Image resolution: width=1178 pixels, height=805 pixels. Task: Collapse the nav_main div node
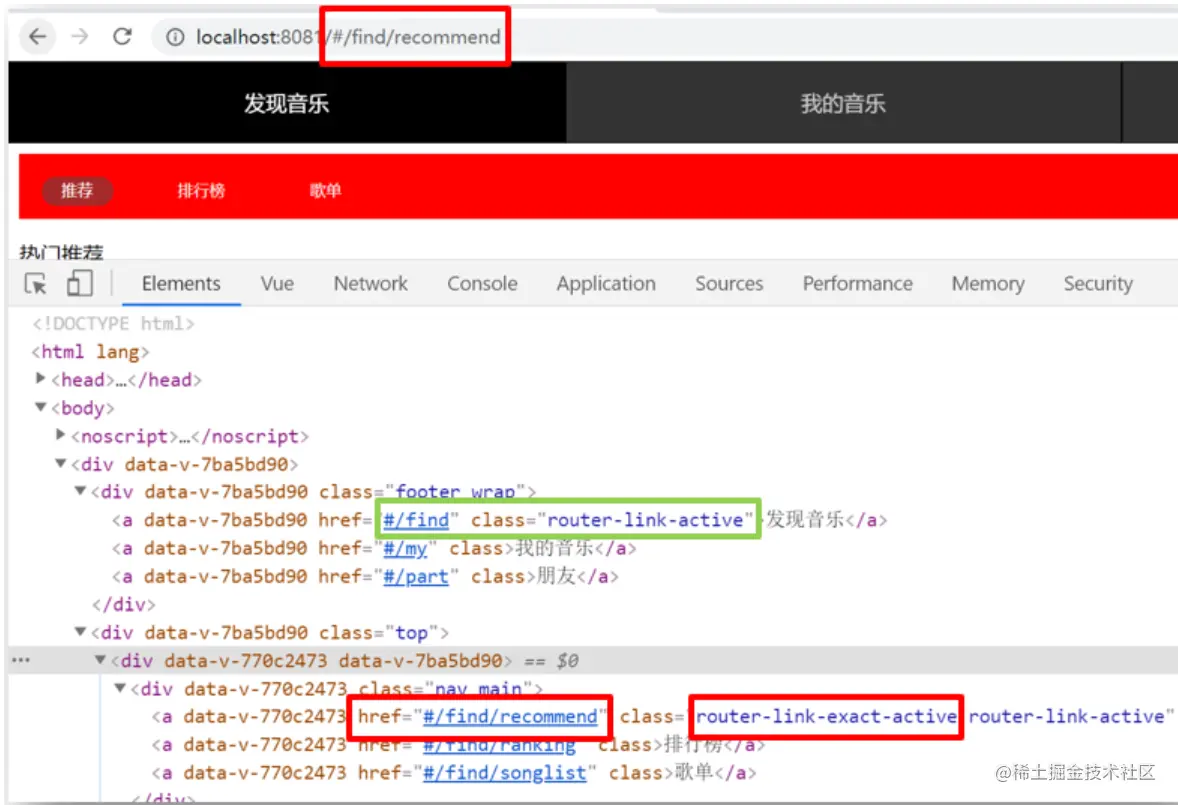click(x=119, y=688)
